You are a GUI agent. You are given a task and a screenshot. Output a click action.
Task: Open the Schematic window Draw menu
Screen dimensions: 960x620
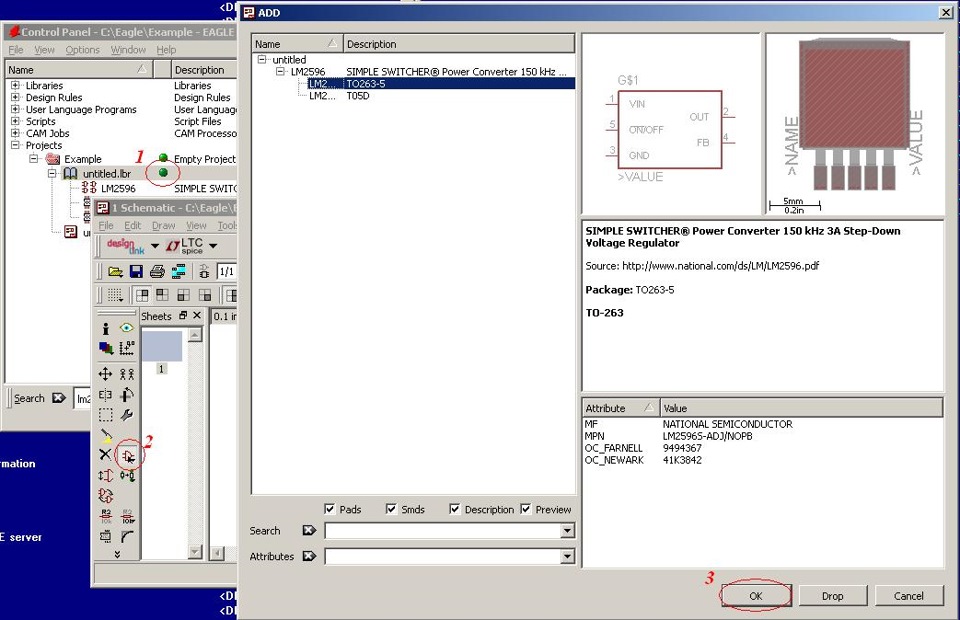(163, 225)
